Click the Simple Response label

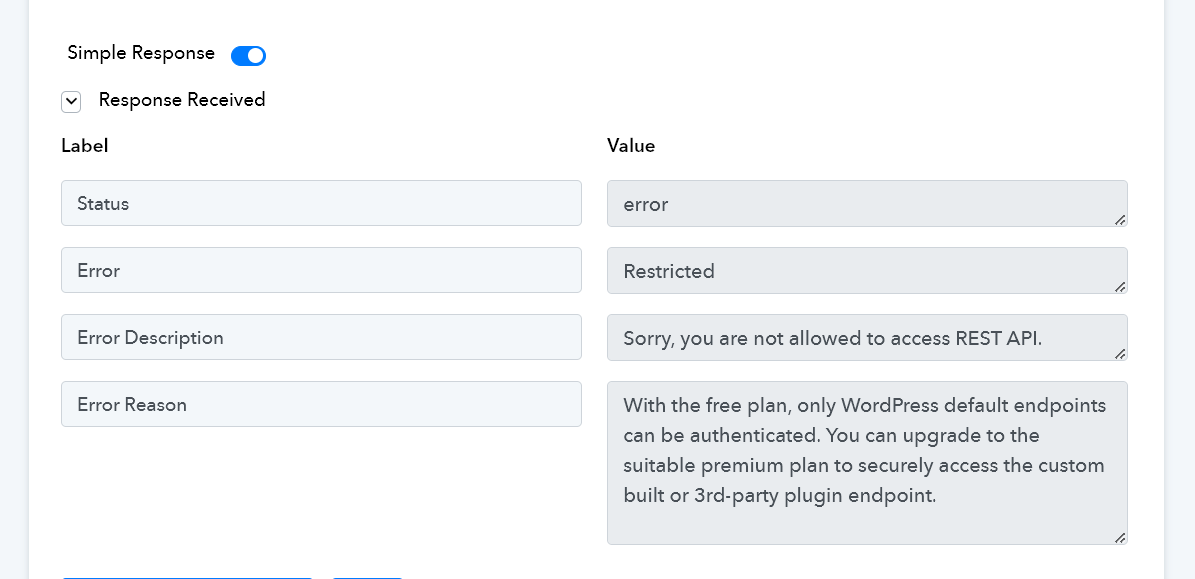pos(141,53)
